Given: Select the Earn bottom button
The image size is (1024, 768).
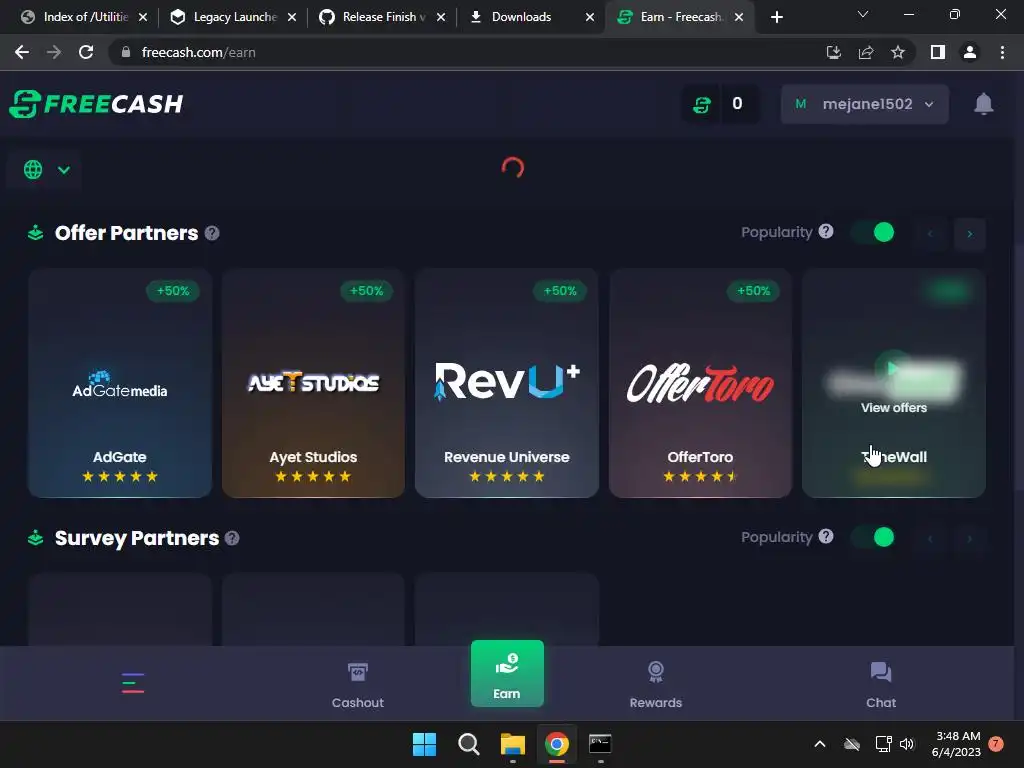Looking at the screenshot, I should (x=507, y=673).
